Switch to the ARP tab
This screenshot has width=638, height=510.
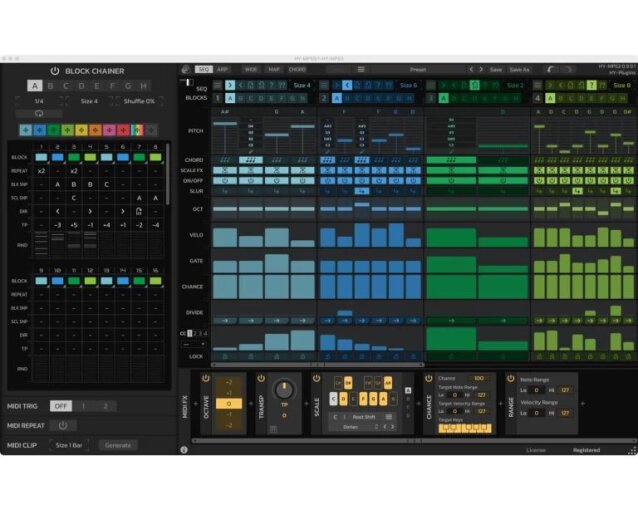pyautogui.click(x=222, y=69)
